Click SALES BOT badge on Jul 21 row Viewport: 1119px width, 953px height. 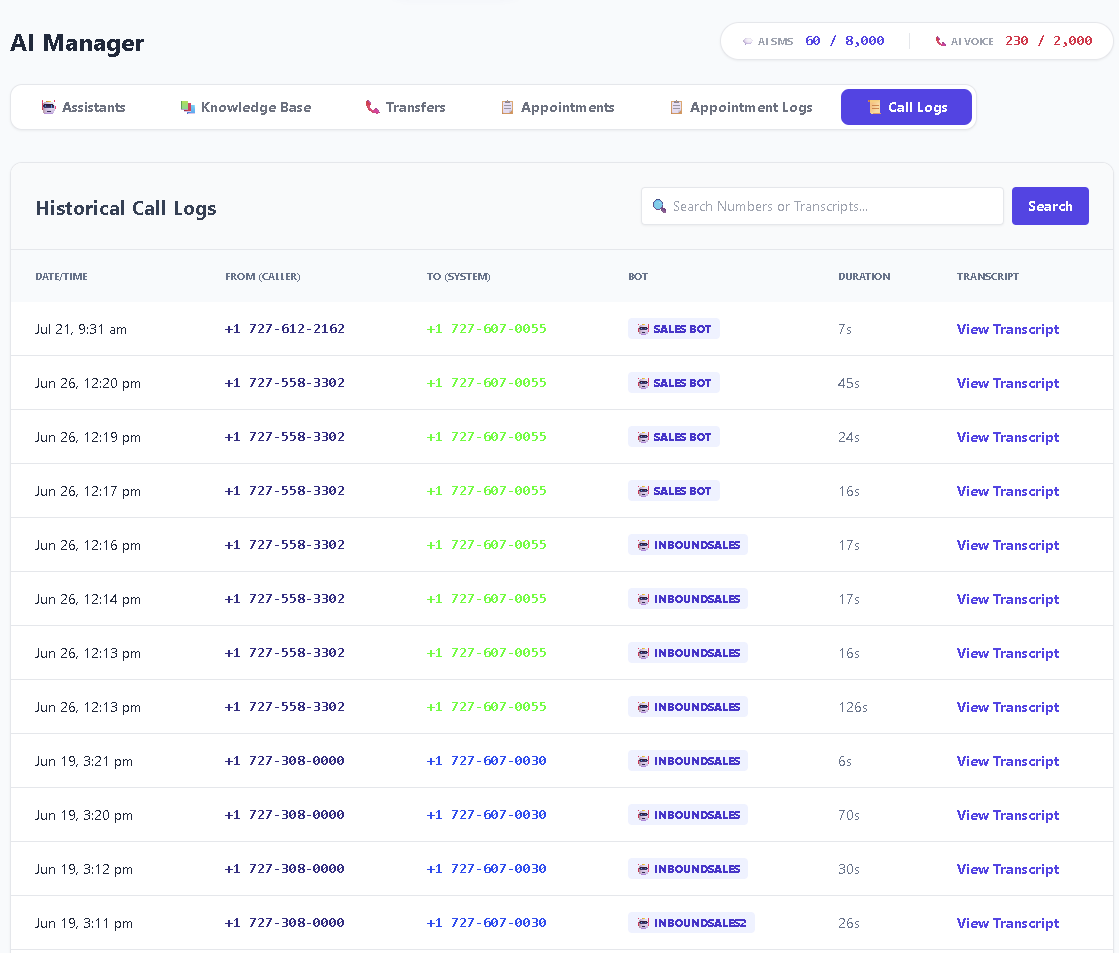(674, 329)
